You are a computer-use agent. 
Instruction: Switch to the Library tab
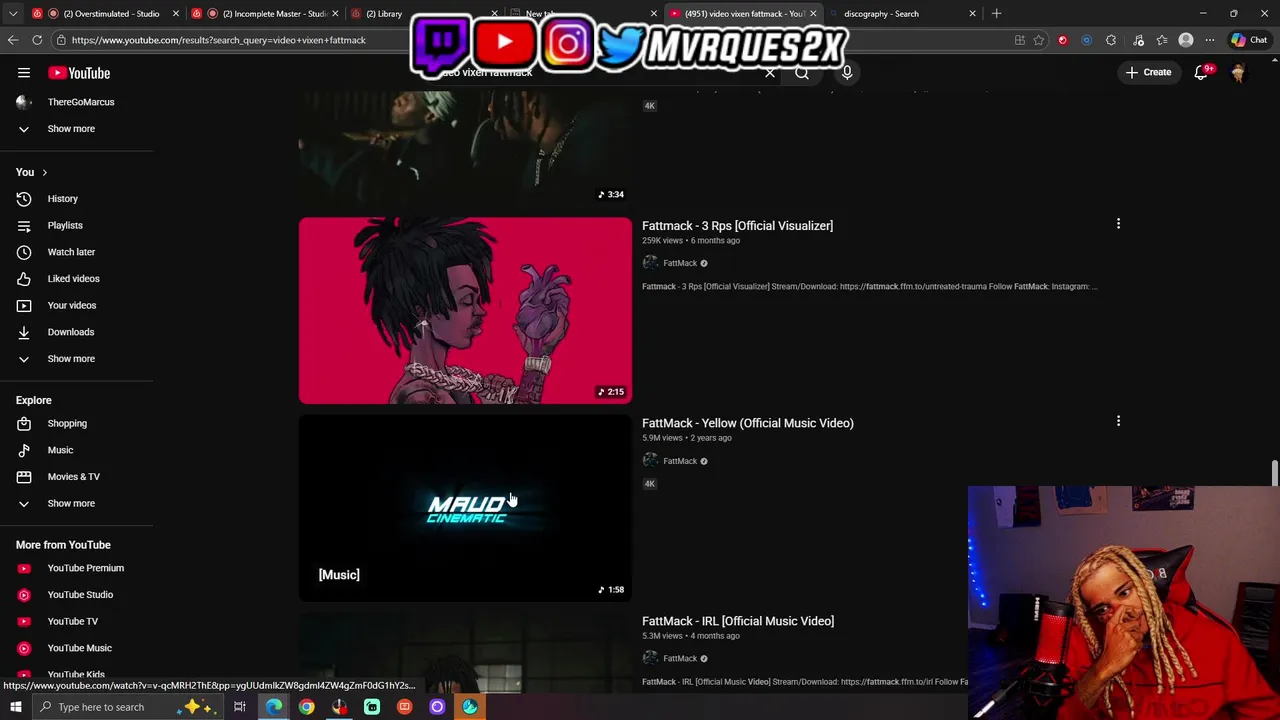point(384,14)
